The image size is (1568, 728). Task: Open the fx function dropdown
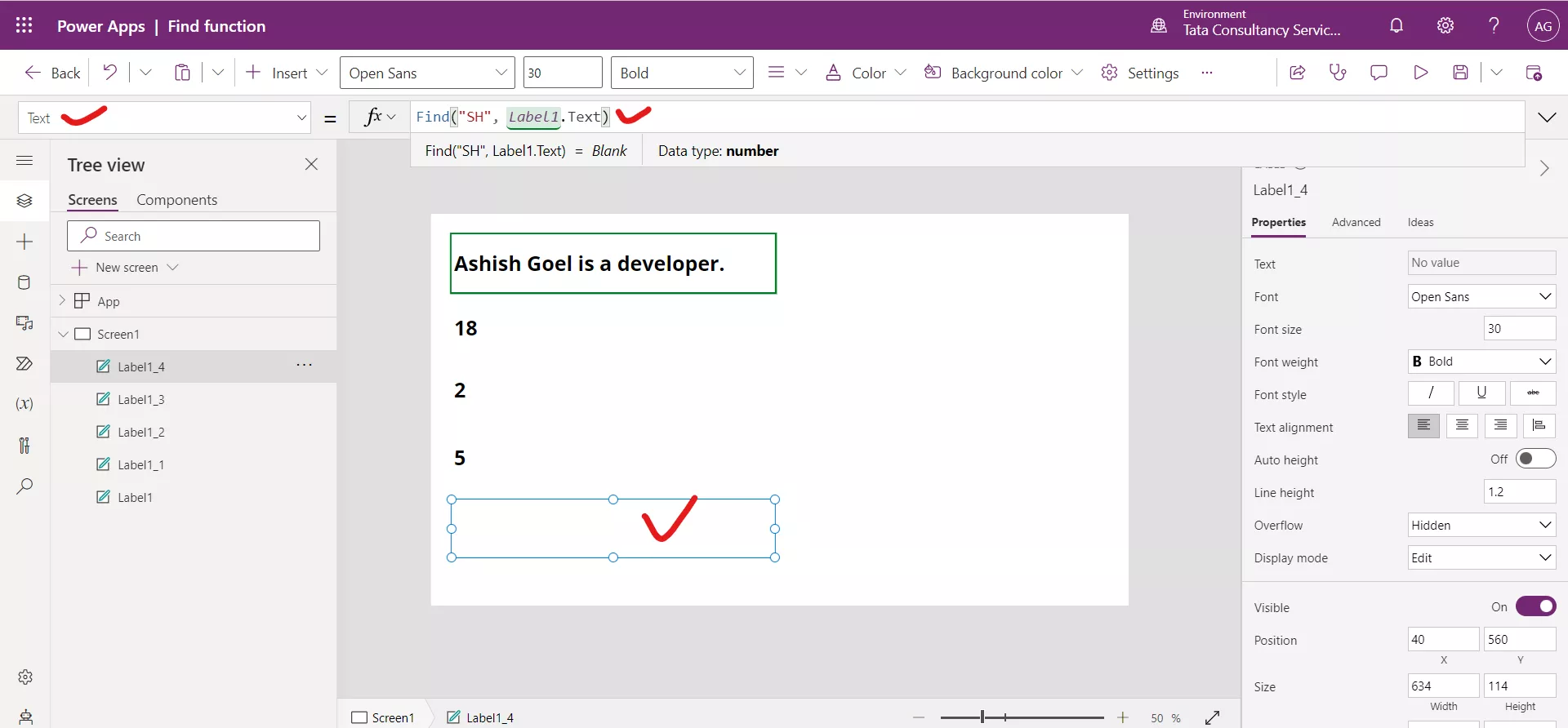point(380,118)
